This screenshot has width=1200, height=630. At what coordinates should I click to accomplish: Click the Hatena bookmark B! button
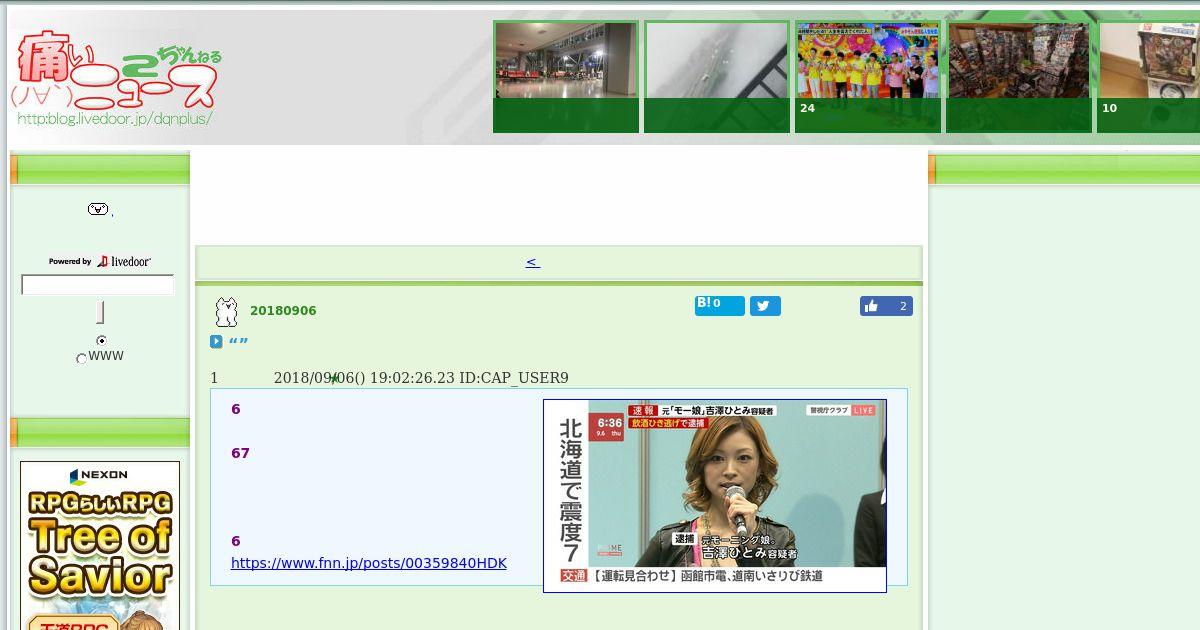(x=720, y=305)
